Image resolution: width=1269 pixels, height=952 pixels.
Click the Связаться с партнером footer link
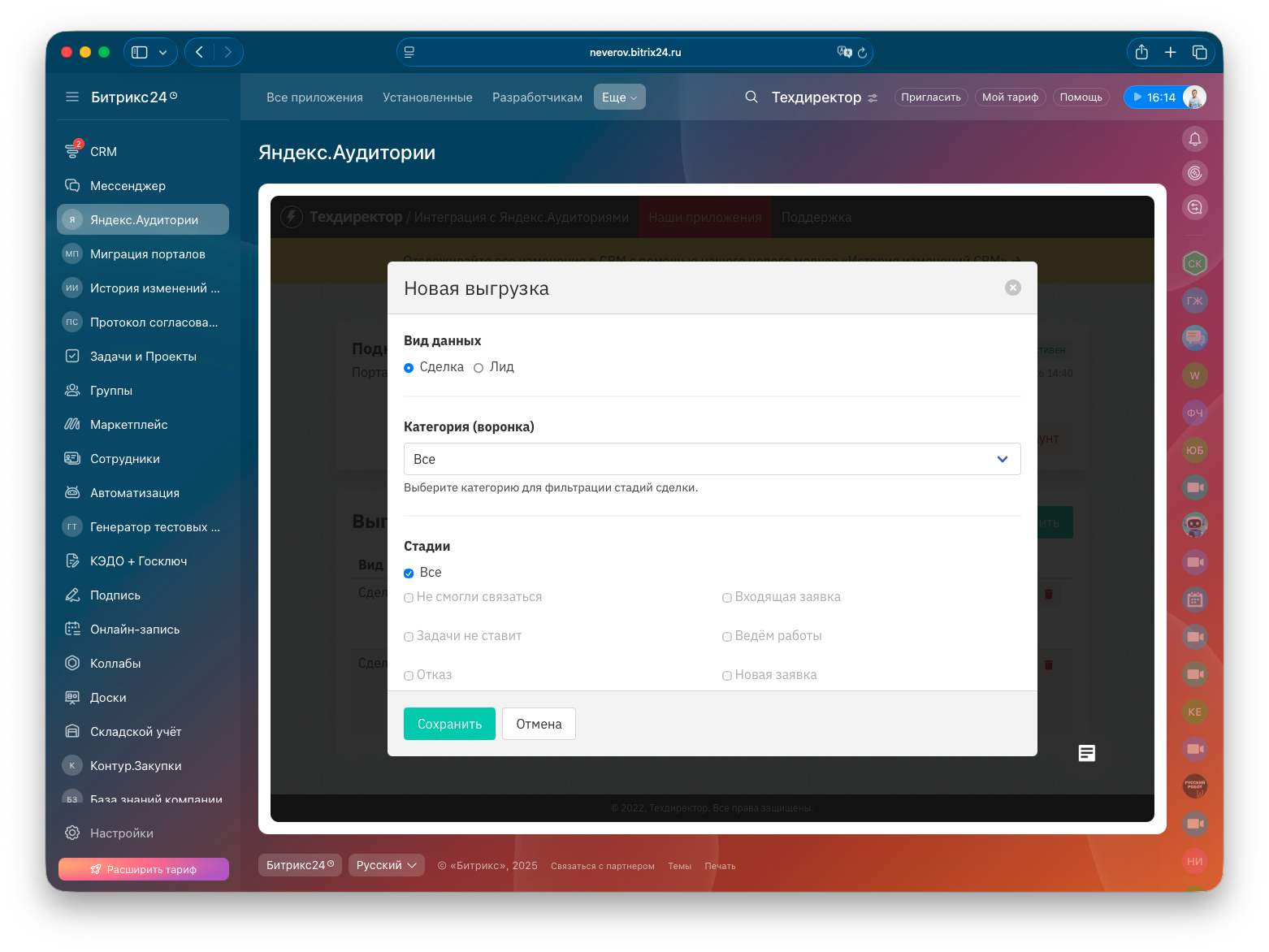603,866
